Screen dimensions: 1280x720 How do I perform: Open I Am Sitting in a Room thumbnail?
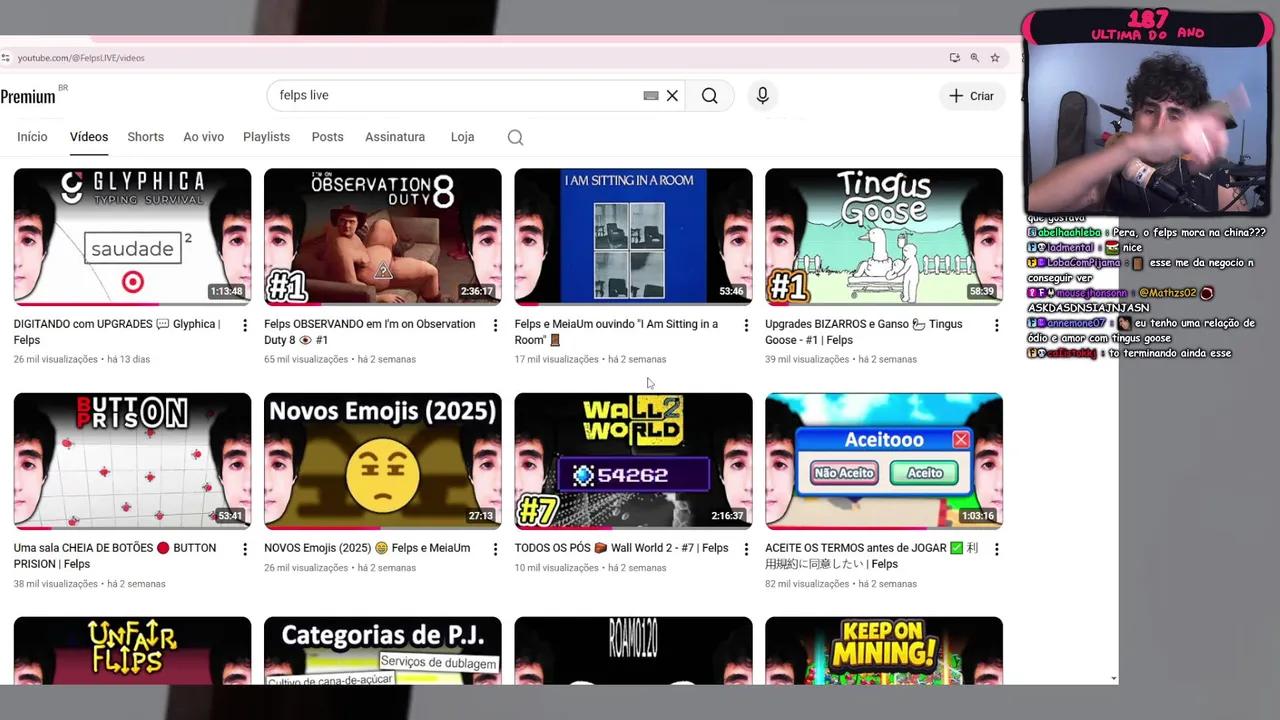(x=633, y=236)
